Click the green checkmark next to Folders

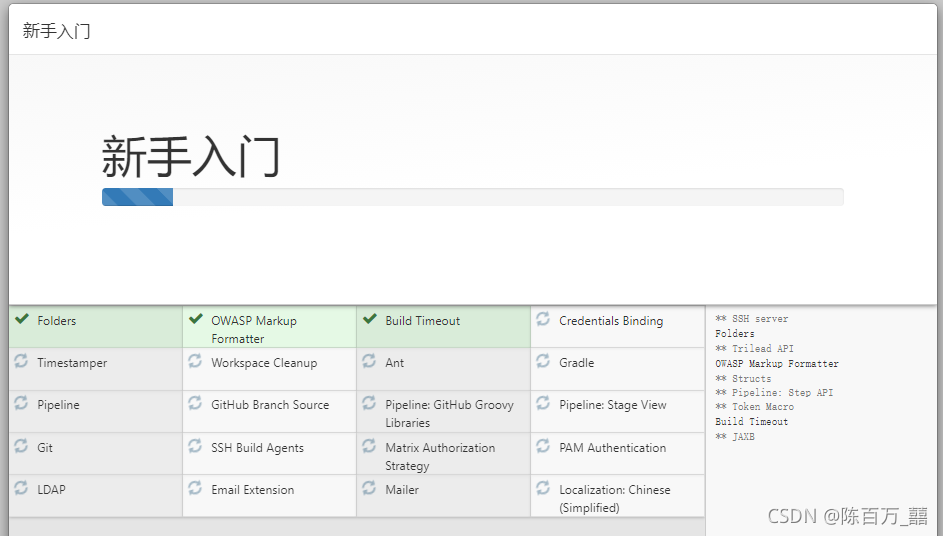click(x=22, y=319)
